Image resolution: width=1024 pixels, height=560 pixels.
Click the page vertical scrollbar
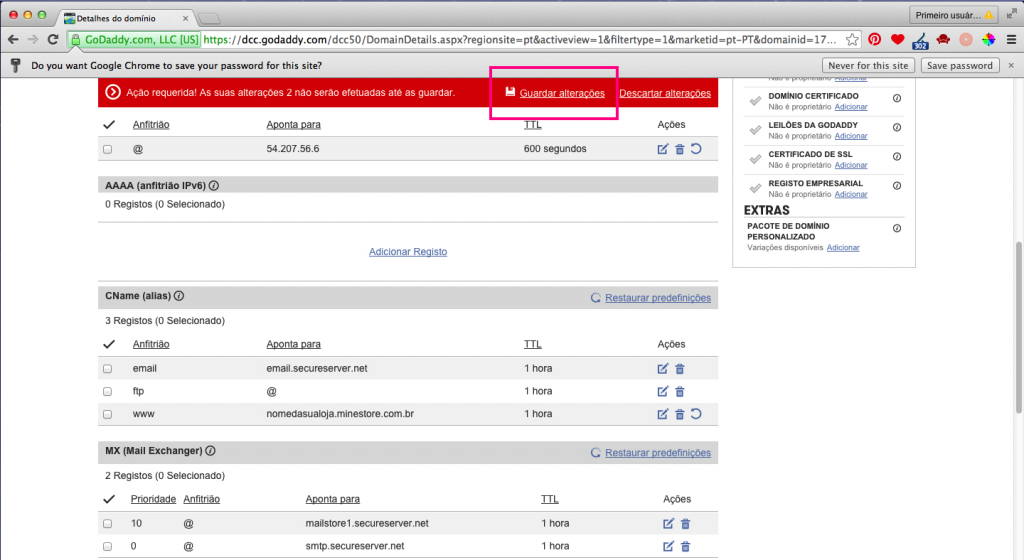coord(1019,326)
